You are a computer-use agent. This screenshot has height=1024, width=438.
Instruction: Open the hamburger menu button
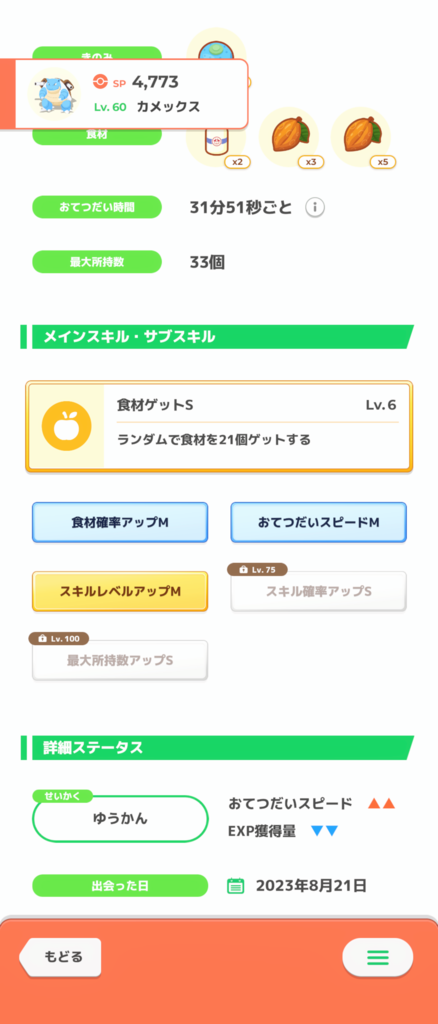tap(377, 957)
